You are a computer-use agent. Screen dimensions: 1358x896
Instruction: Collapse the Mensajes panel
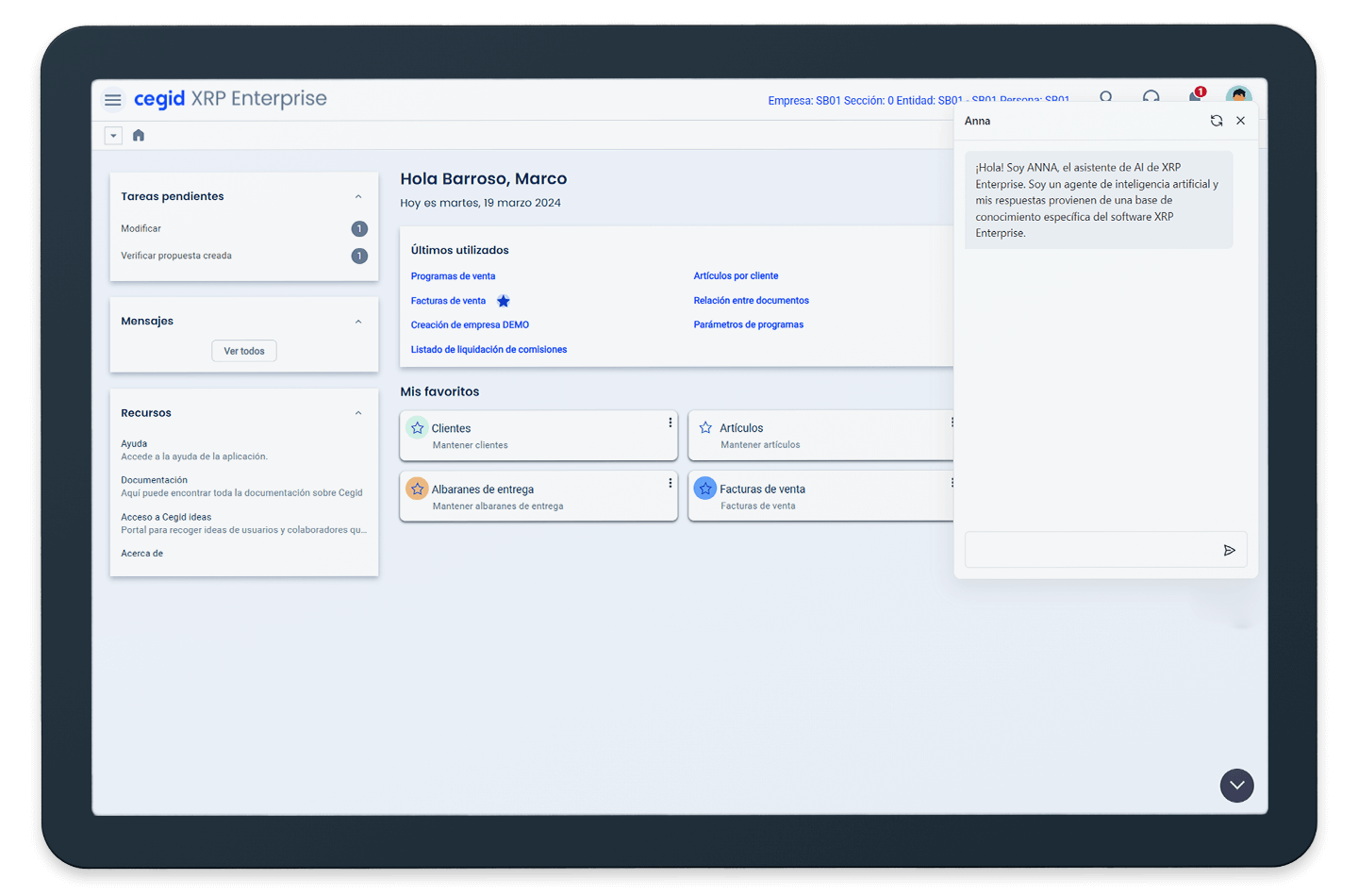pos(358,322)
